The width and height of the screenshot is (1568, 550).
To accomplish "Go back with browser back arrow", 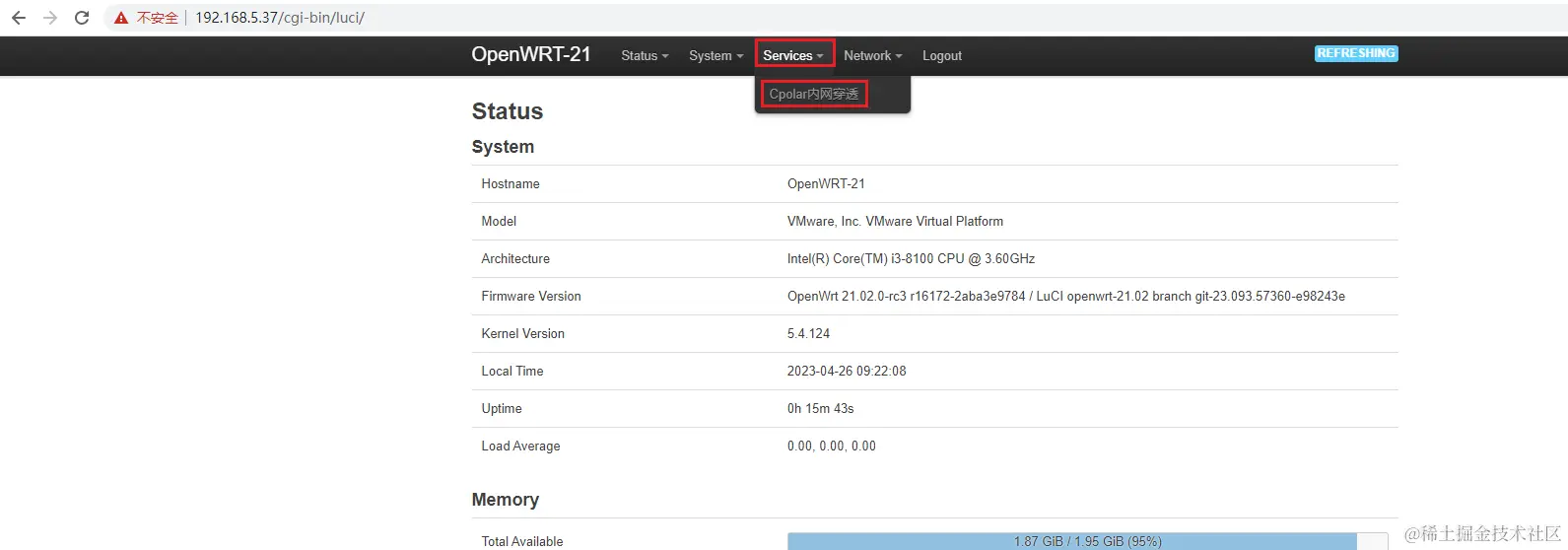I will [x=19, y=18].
